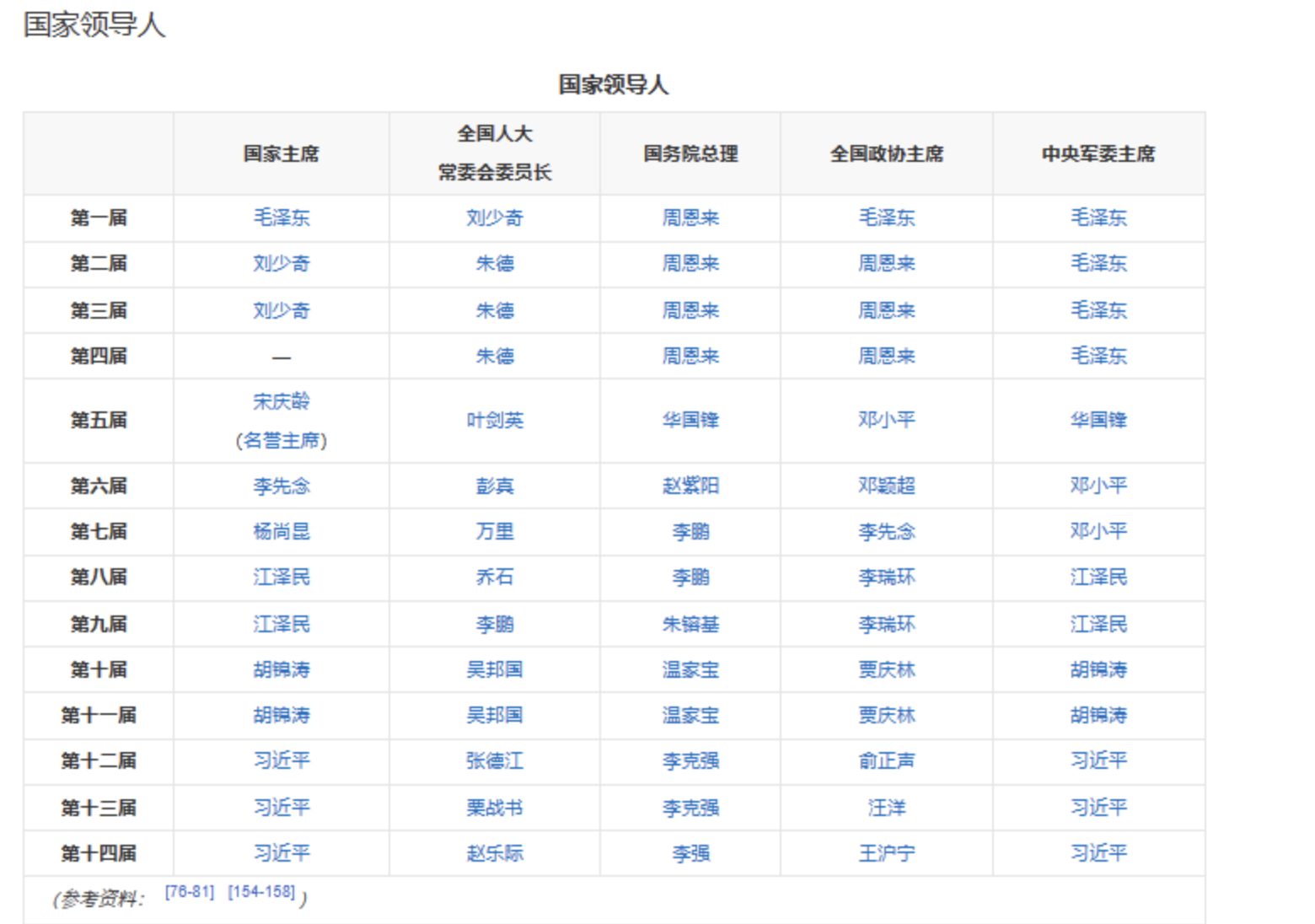Viewport: 1315px width, 924px height.
Task: Click 江泽民 in 第九届 国家主席 cell
Action: (282, 624)
